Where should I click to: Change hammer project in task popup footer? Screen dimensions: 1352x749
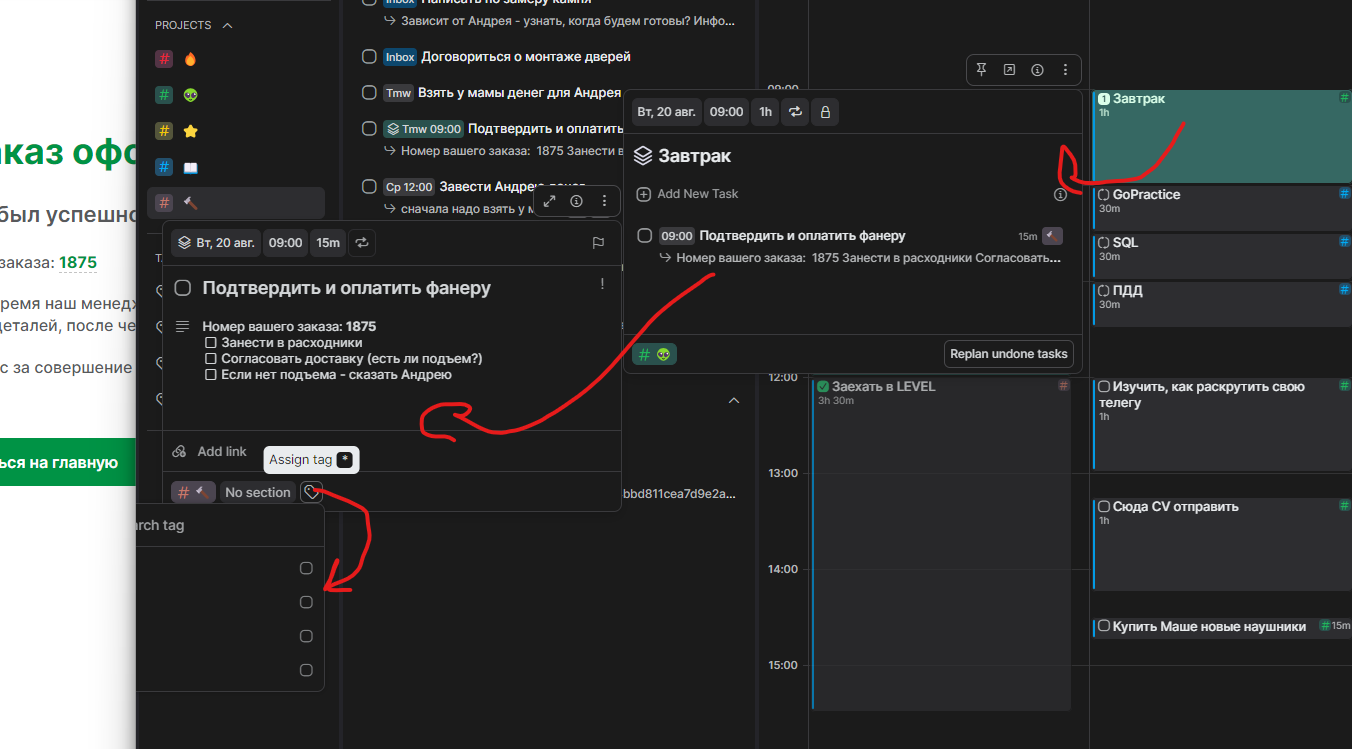click(193, 492)
